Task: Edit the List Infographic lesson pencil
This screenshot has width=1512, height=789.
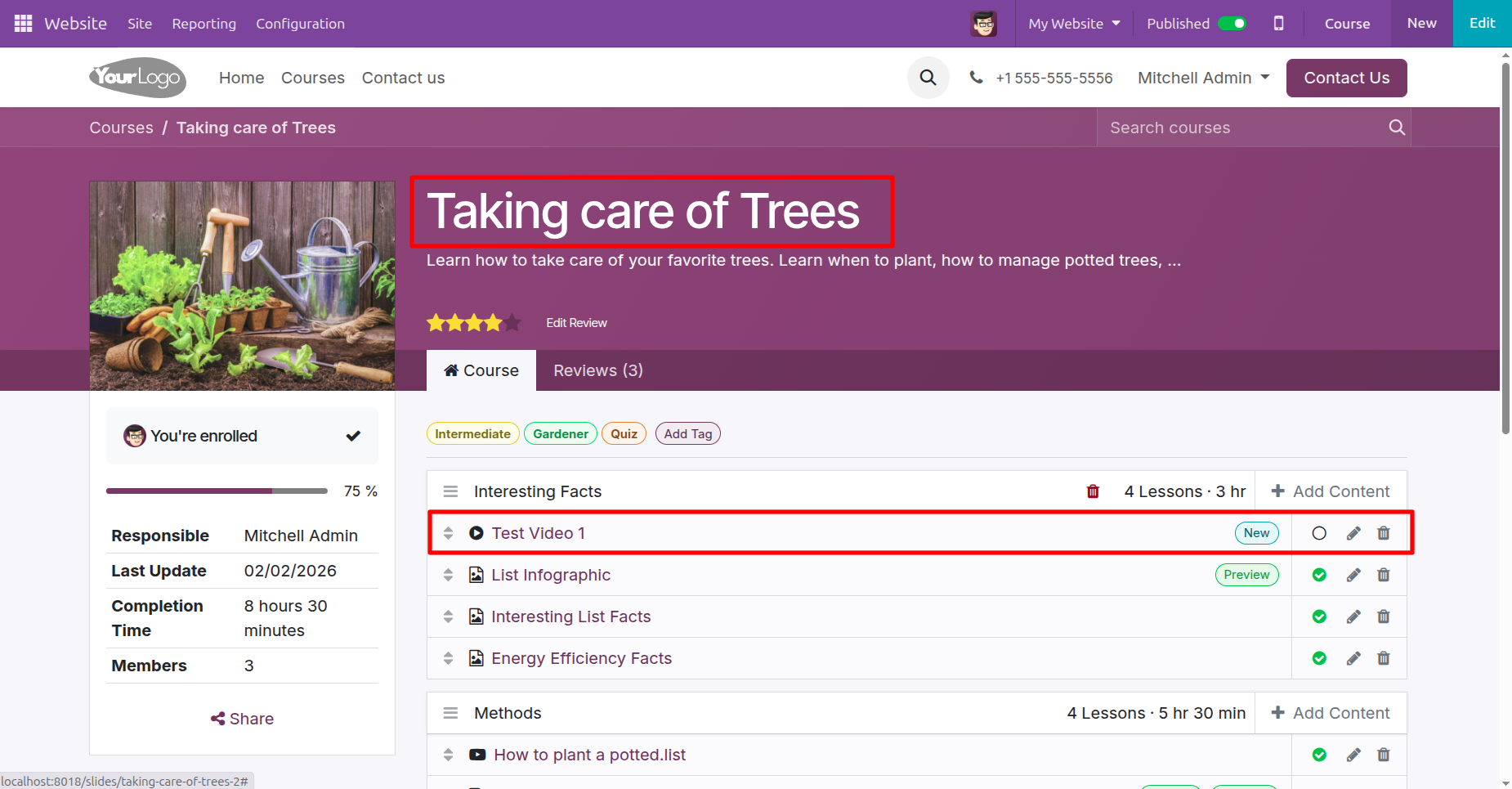Action: click(x=1353, y=575)
